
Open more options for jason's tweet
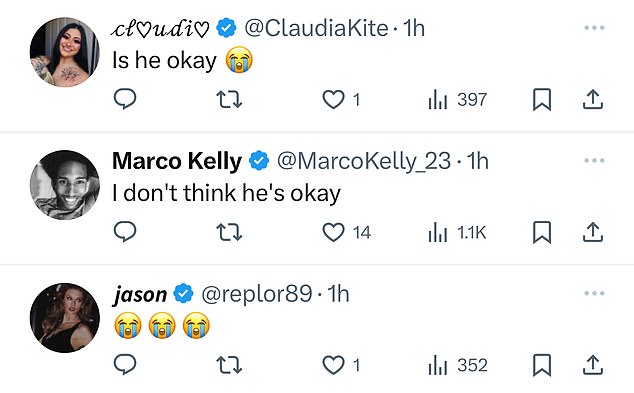click(594, 293)
